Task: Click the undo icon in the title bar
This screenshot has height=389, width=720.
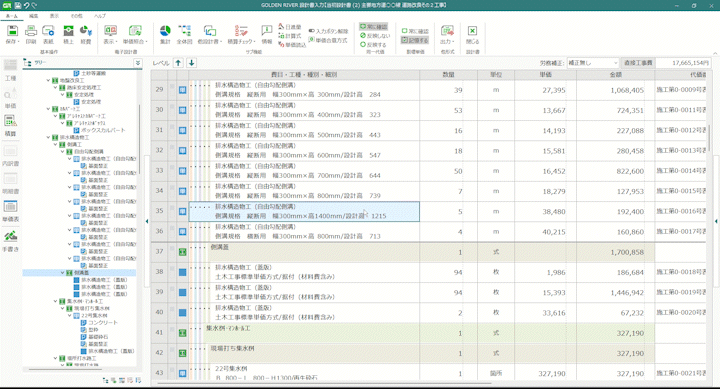Action: 26,6
